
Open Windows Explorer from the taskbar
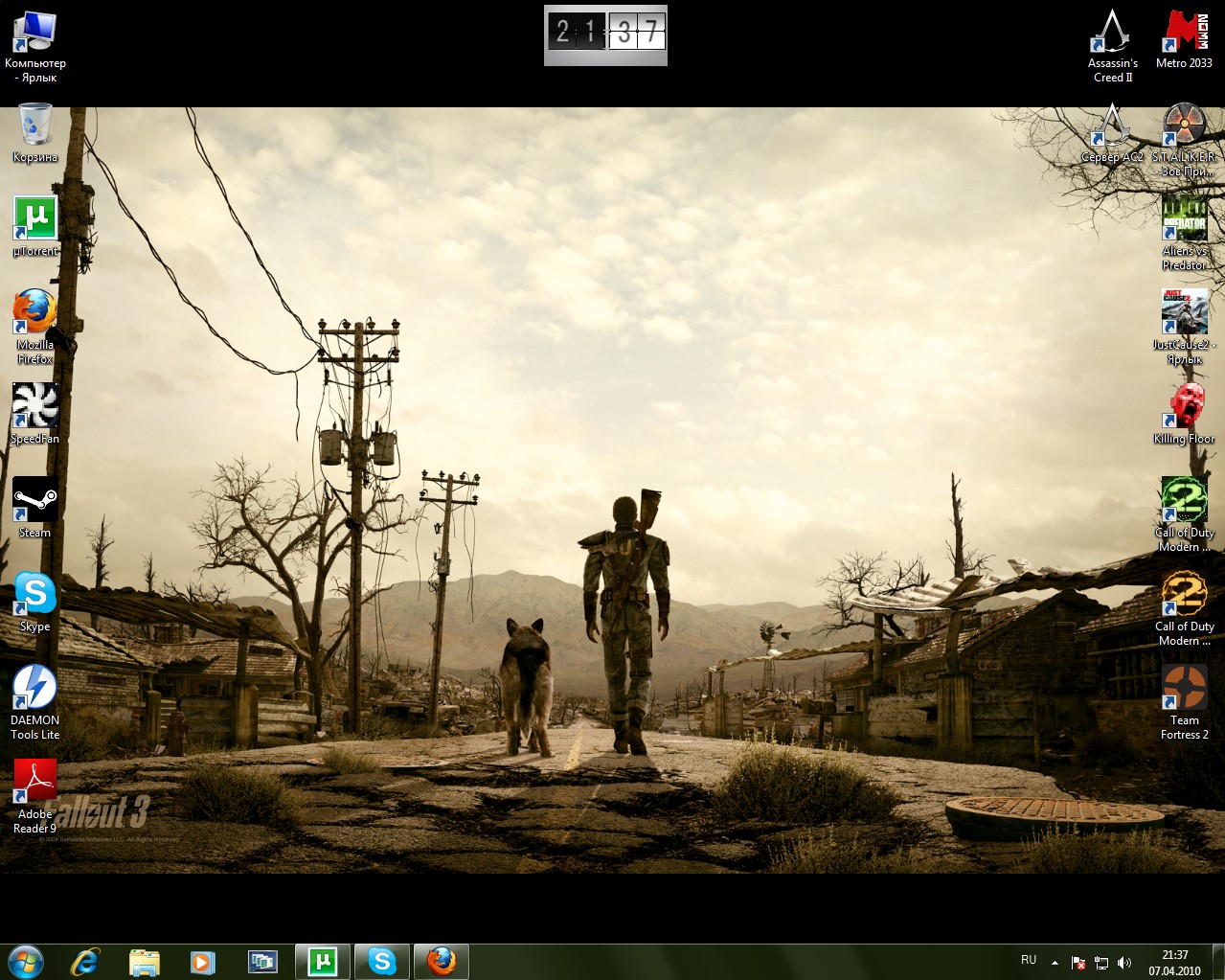[145, 961]
